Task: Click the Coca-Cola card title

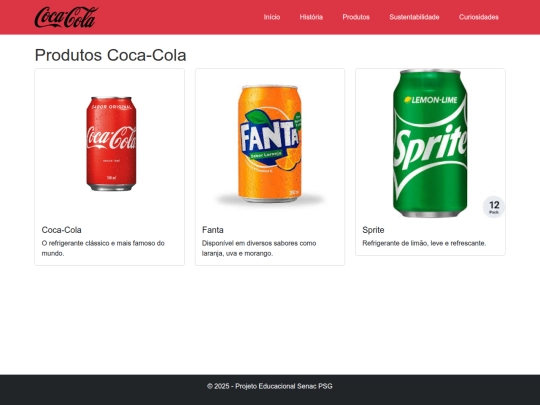Action: tap(62, 230)
